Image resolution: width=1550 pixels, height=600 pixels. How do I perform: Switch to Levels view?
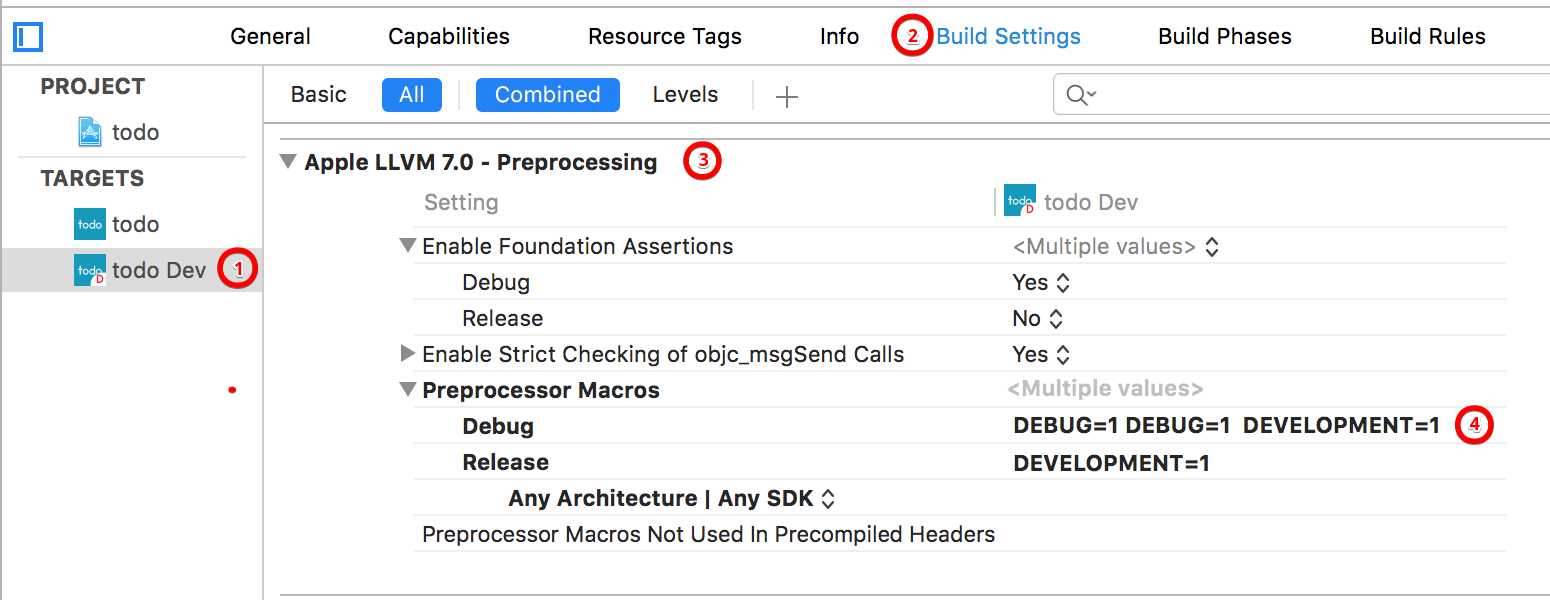pyautogui.click(x=685, y=94)
